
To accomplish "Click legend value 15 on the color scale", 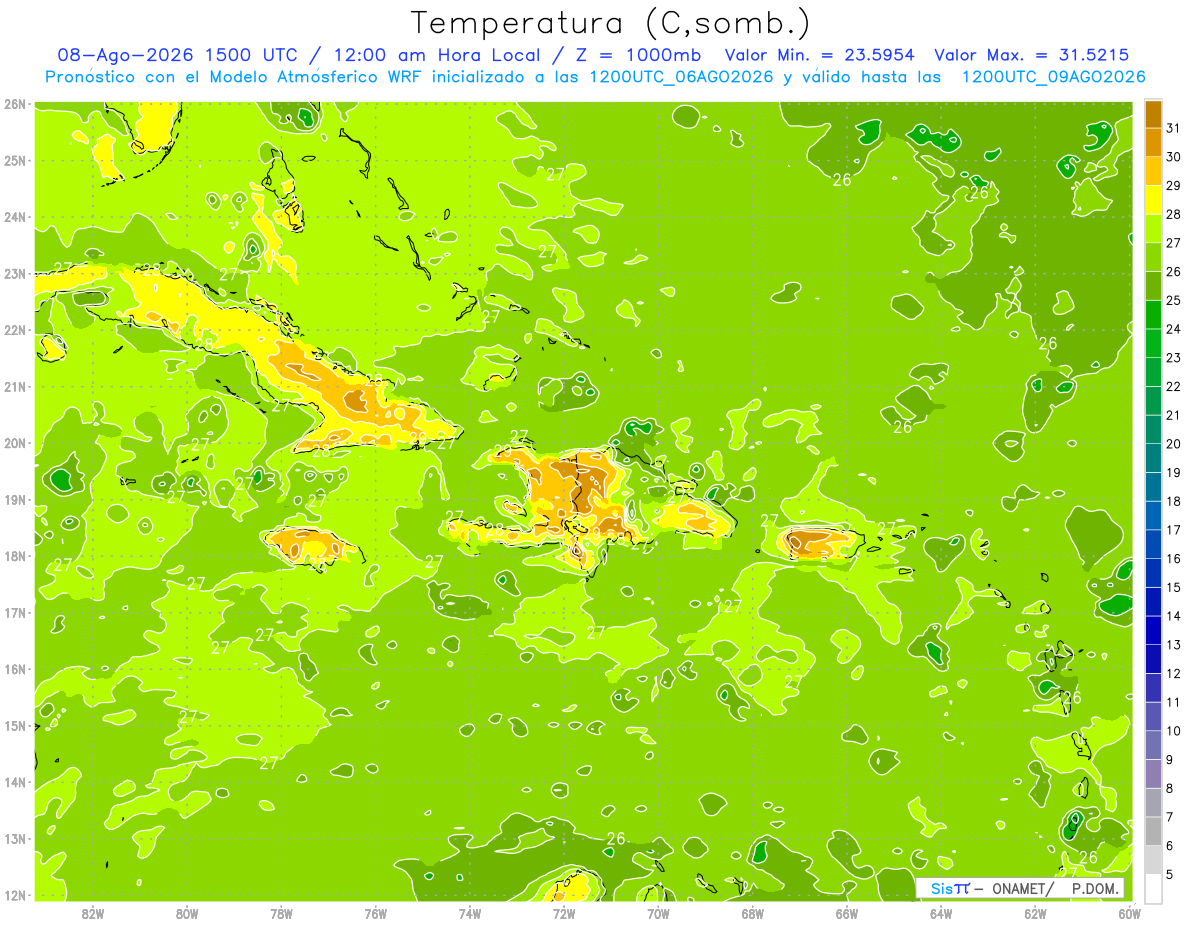I will 1173,587.
